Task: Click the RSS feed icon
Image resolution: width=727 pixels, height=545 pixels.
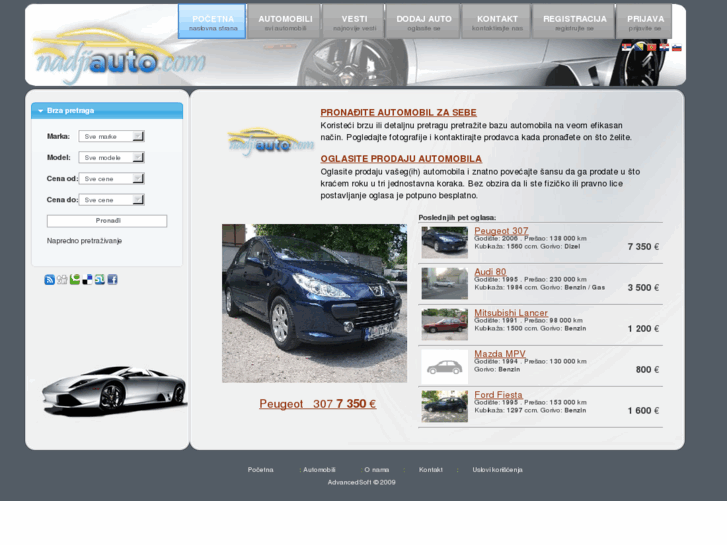Action: [x=50, y=280]
